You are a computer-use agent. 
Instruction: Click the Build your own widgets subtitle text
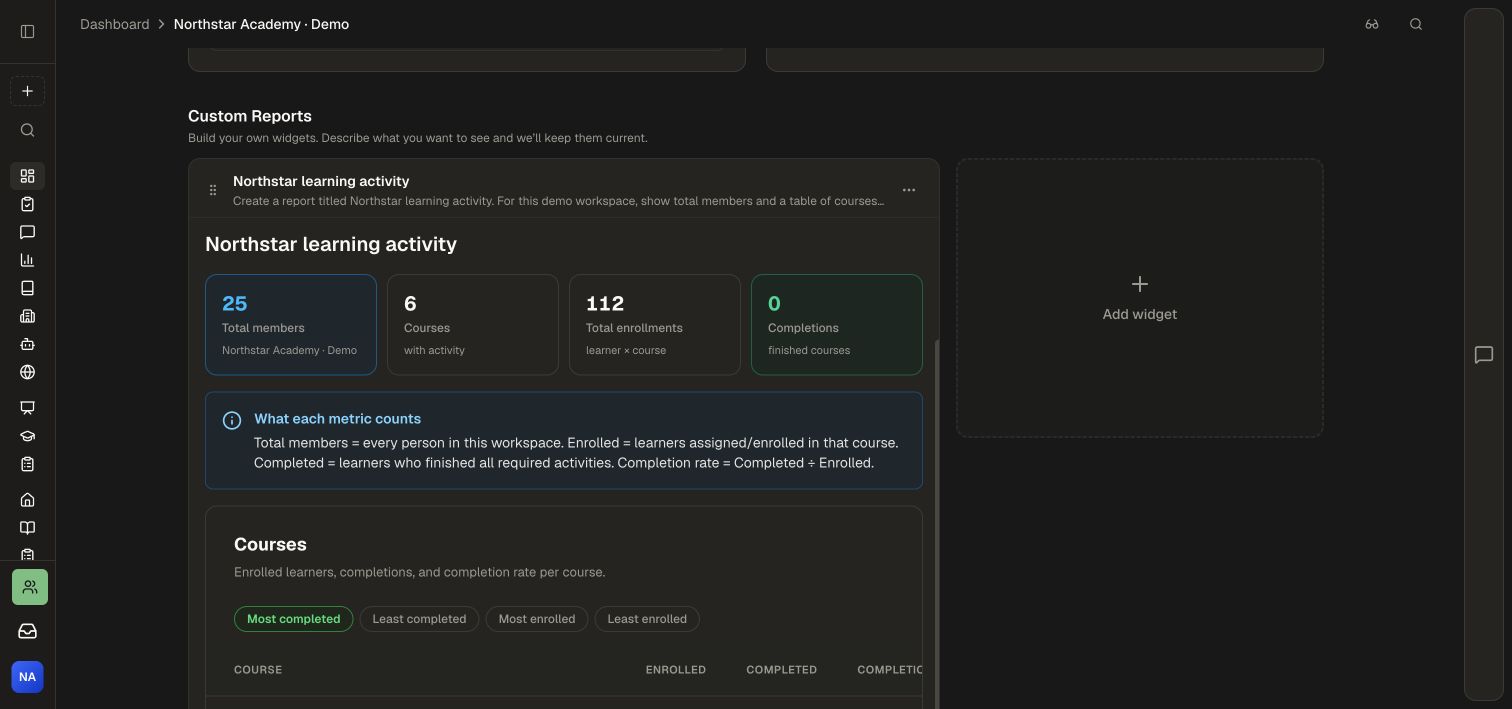coord(418,138)
